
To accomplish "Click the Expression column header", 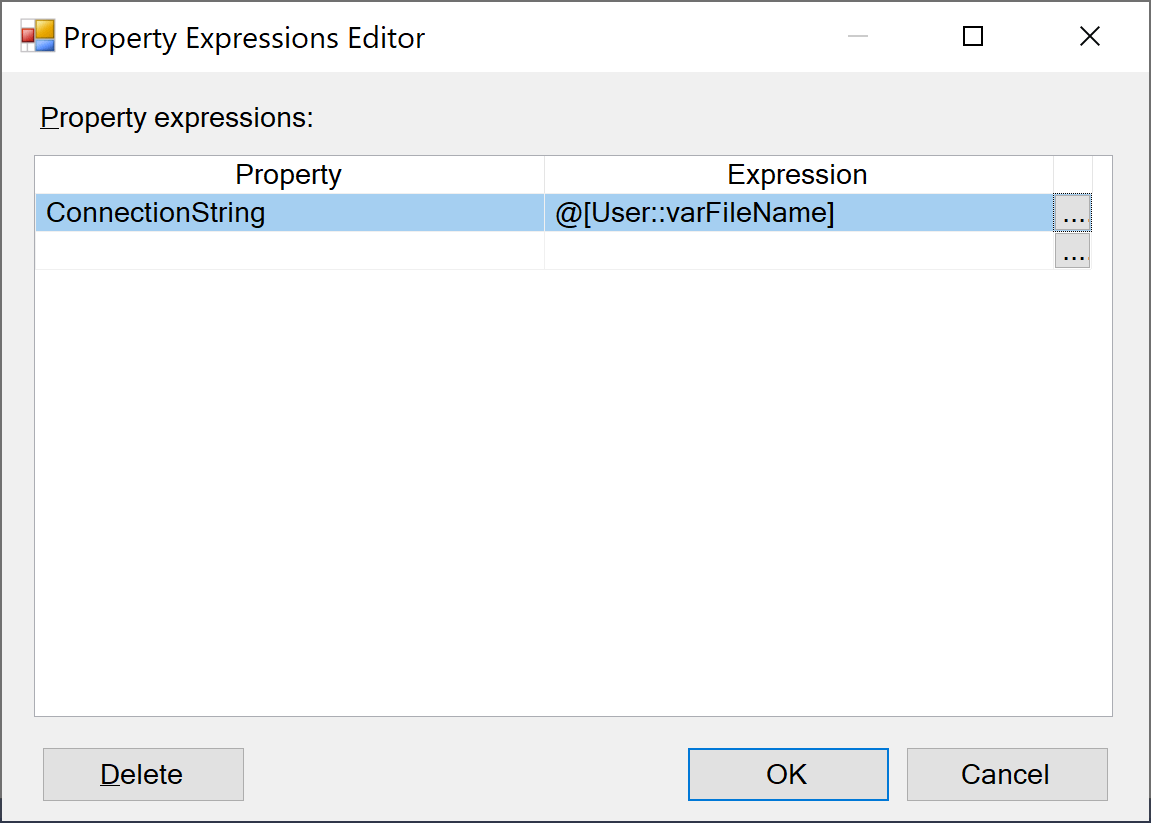I will (797, 174).
